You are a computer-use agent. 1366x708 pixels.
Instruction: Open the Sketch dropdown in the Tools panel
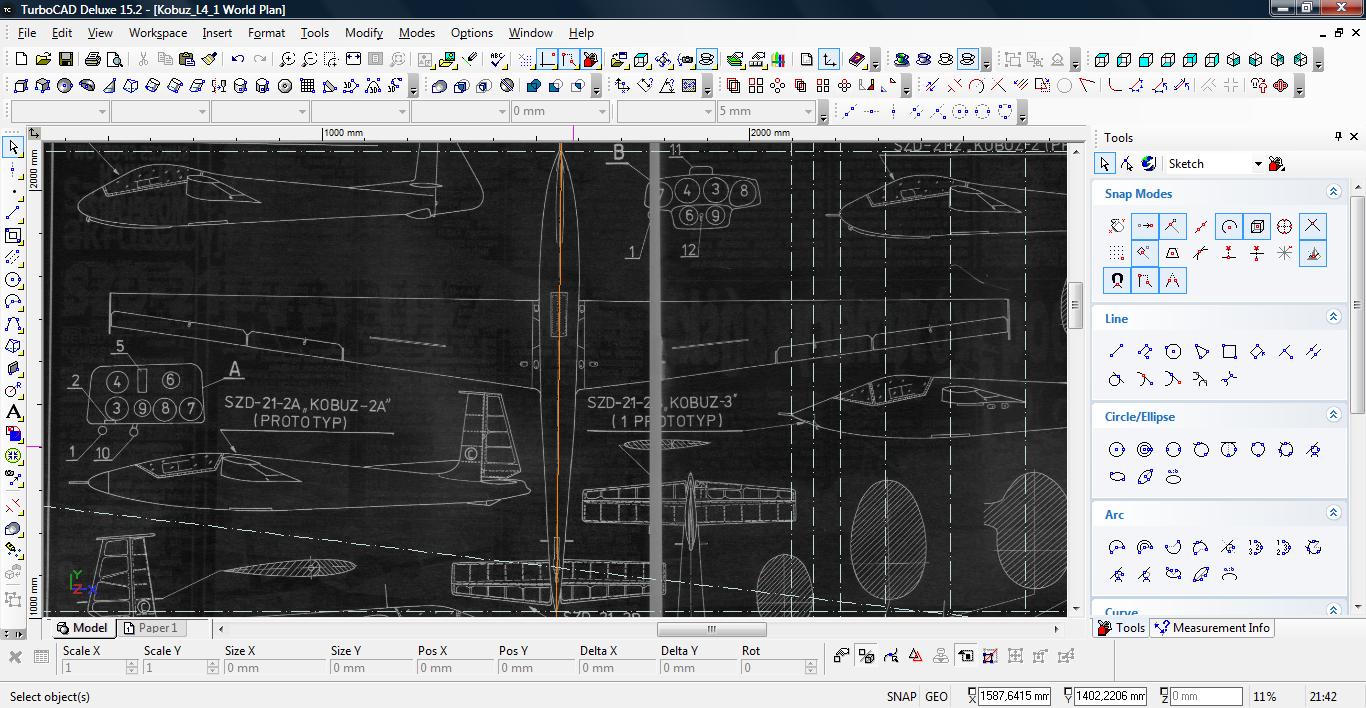click(1258, 164)
